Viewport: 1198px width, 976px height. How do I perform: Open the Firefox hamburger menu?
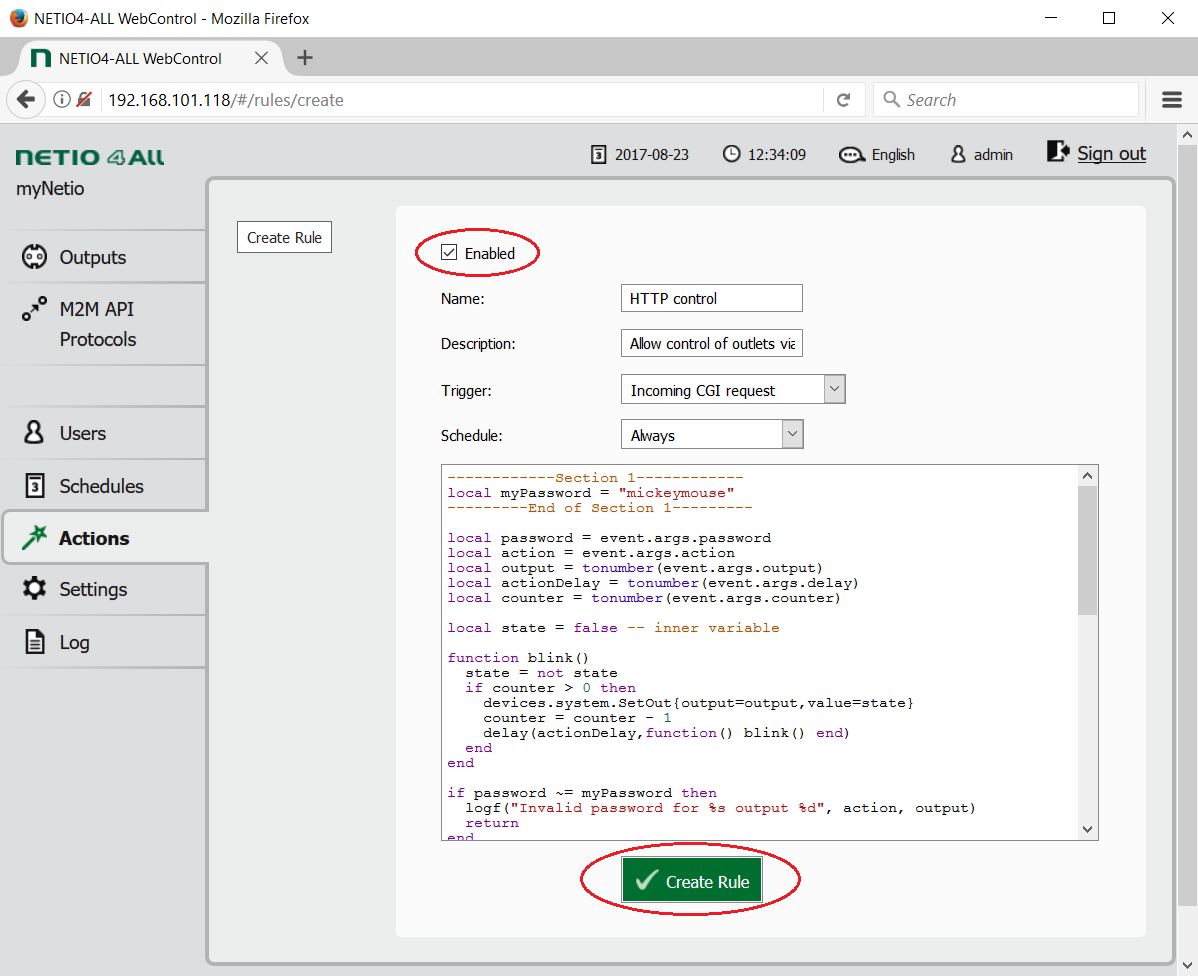(1172, 100)
